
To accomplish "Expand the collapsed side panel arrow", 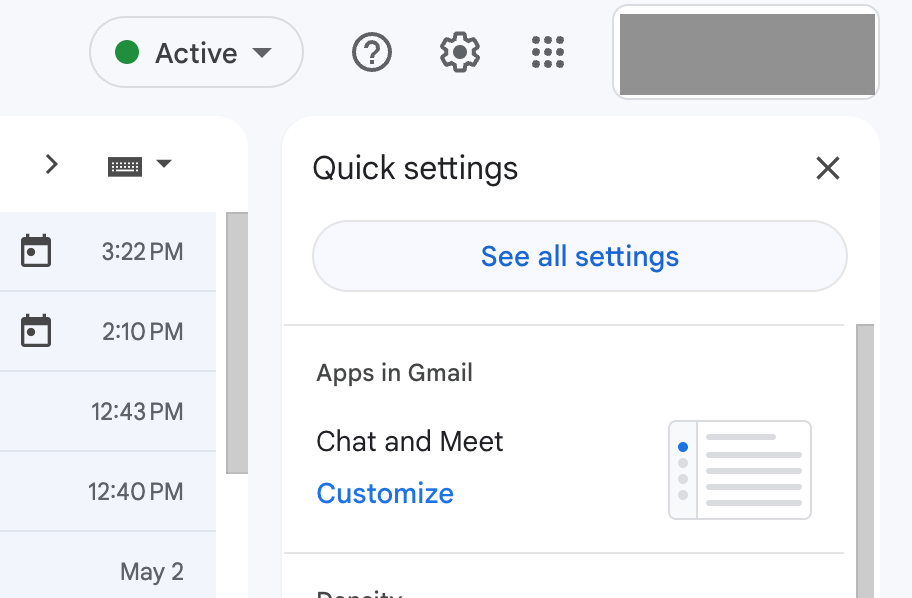I will click(x=52, y=163).
